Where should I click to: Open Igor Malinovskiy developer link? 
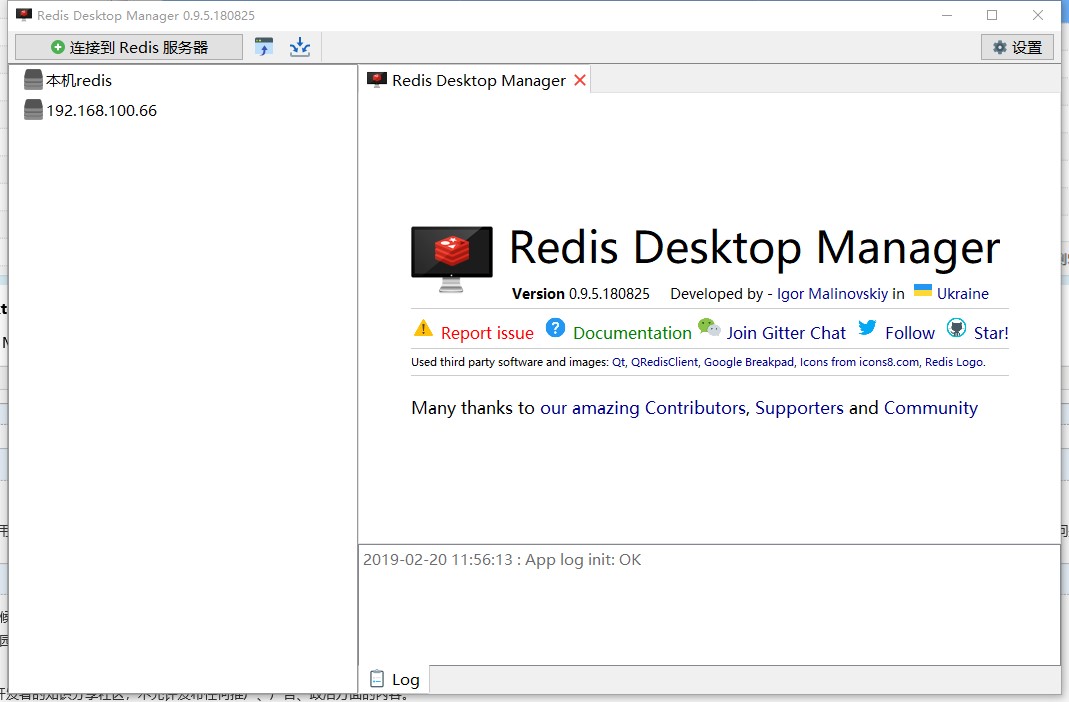[832, 294]
